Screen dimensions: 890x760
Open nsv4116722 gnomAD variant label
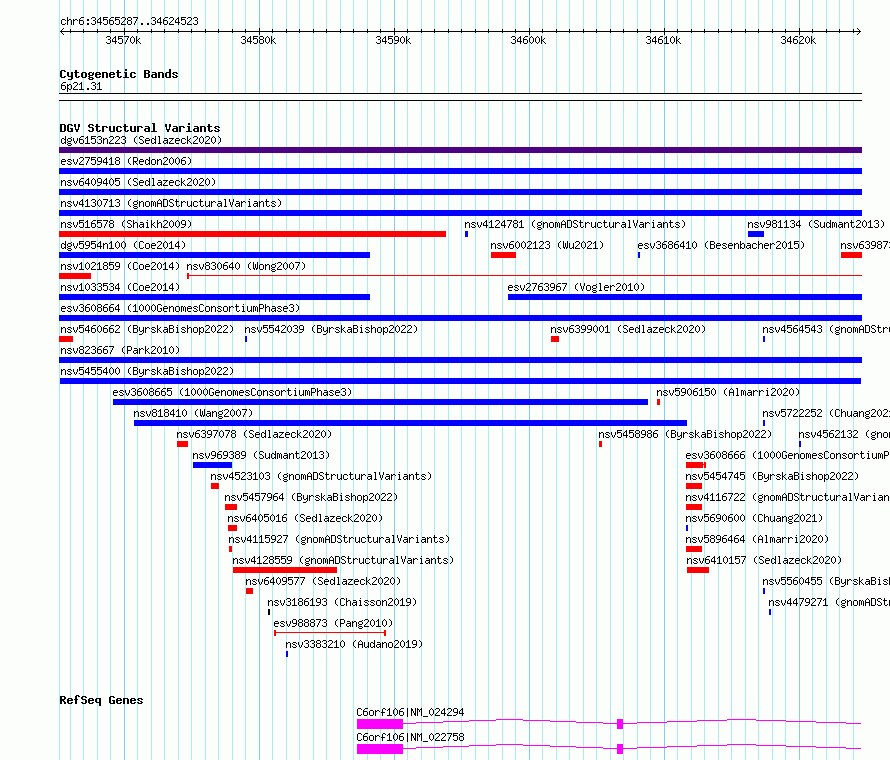tap(787, 497)
